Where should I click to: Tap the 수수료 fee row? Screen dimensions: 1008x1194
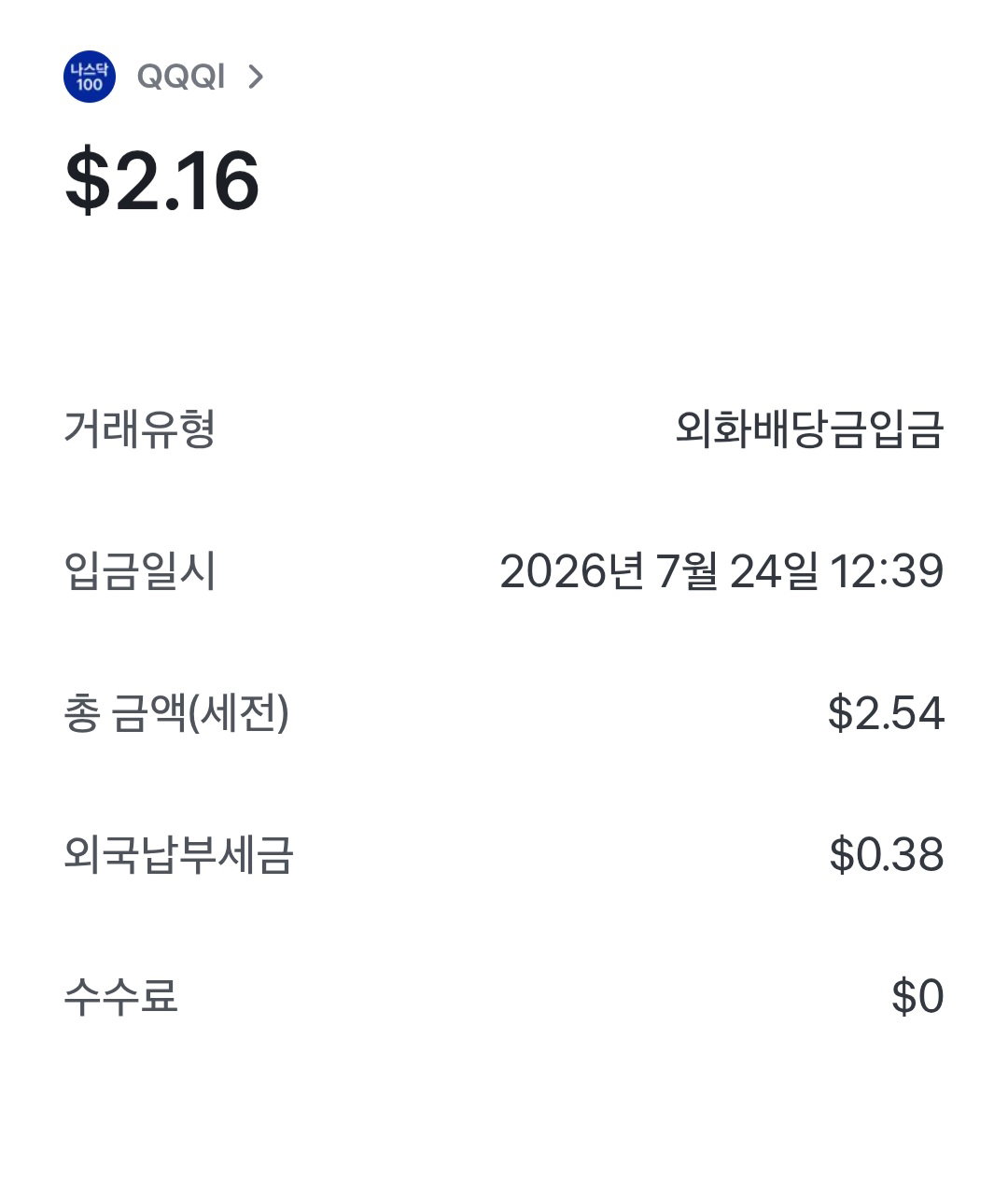504,996
